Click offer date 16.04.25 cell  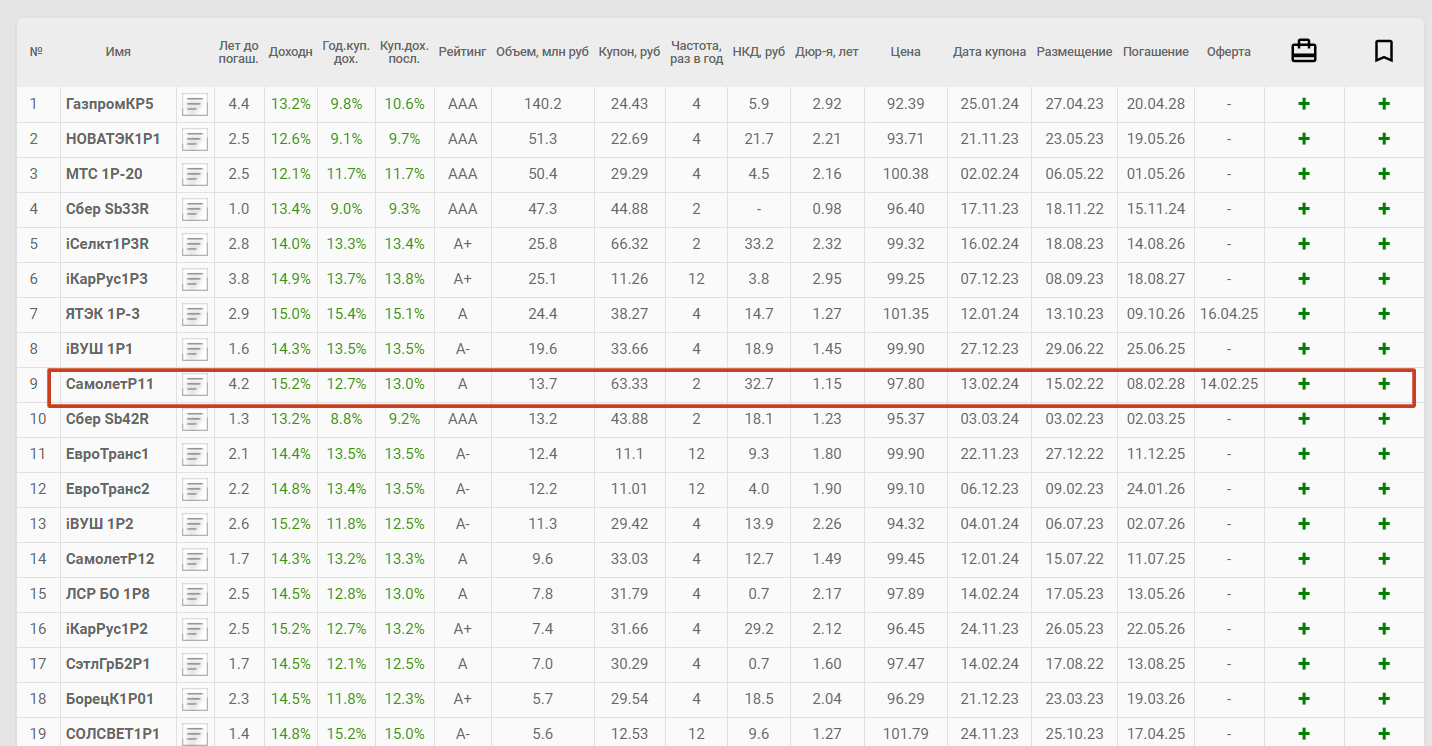point(1229,314)
